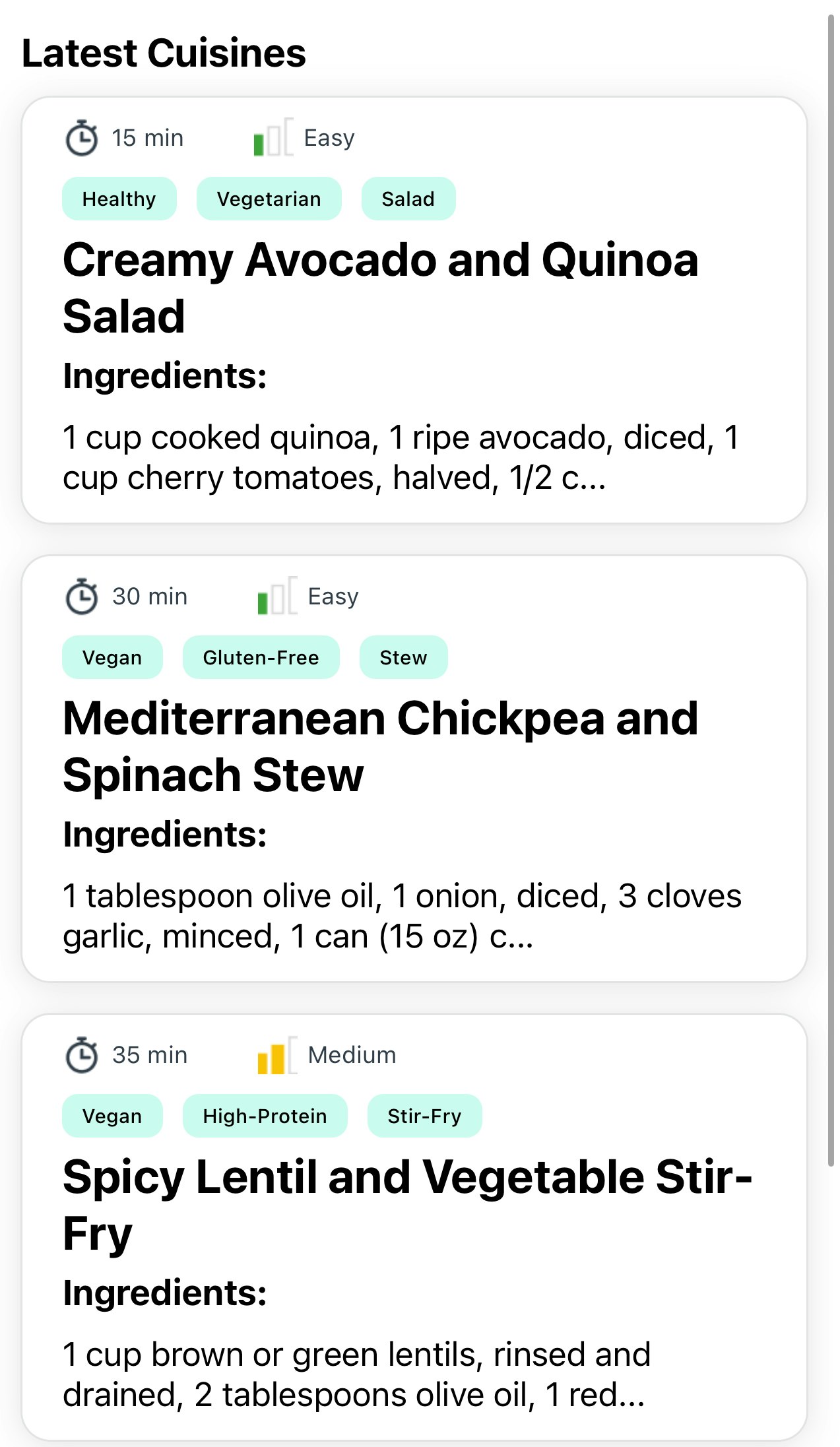Screen dimensions: 840x1447
Task: Click the yellow Medium difficulty bars icon
Action: point(277,1054)
